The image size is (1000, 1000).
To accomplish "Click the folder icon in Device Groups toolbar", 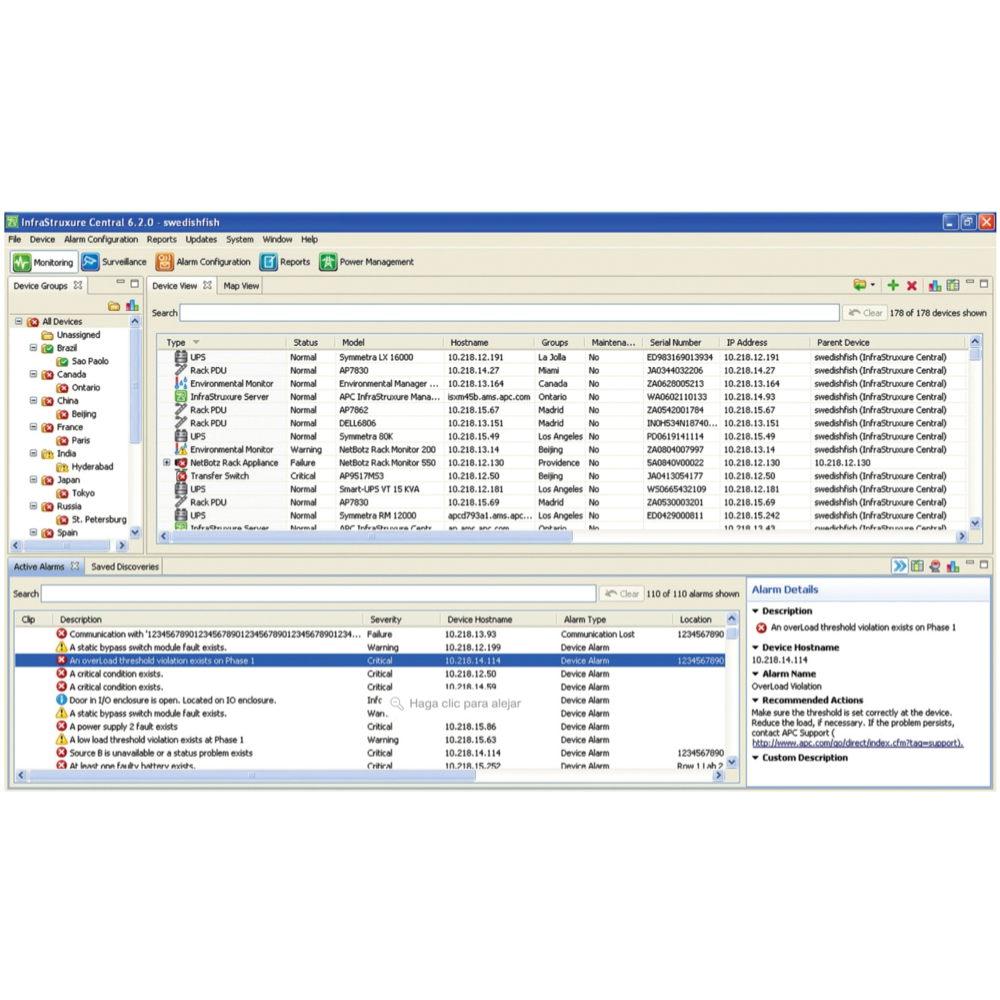I will point(114,306).
